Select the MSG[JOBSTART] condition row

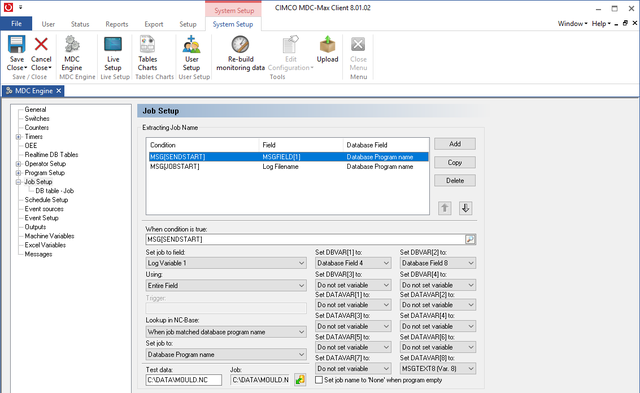tap(288, 167)
